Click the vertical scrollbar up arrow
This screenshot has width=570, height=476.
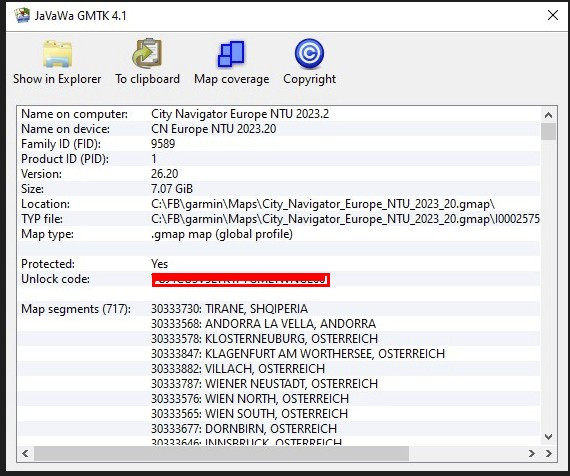(549, 116)
